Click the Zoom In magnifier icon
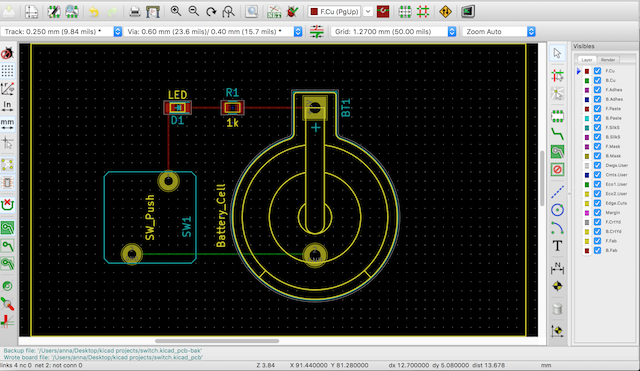The height and width of the screenshot is (371, 640). click(x=176, y=11)
